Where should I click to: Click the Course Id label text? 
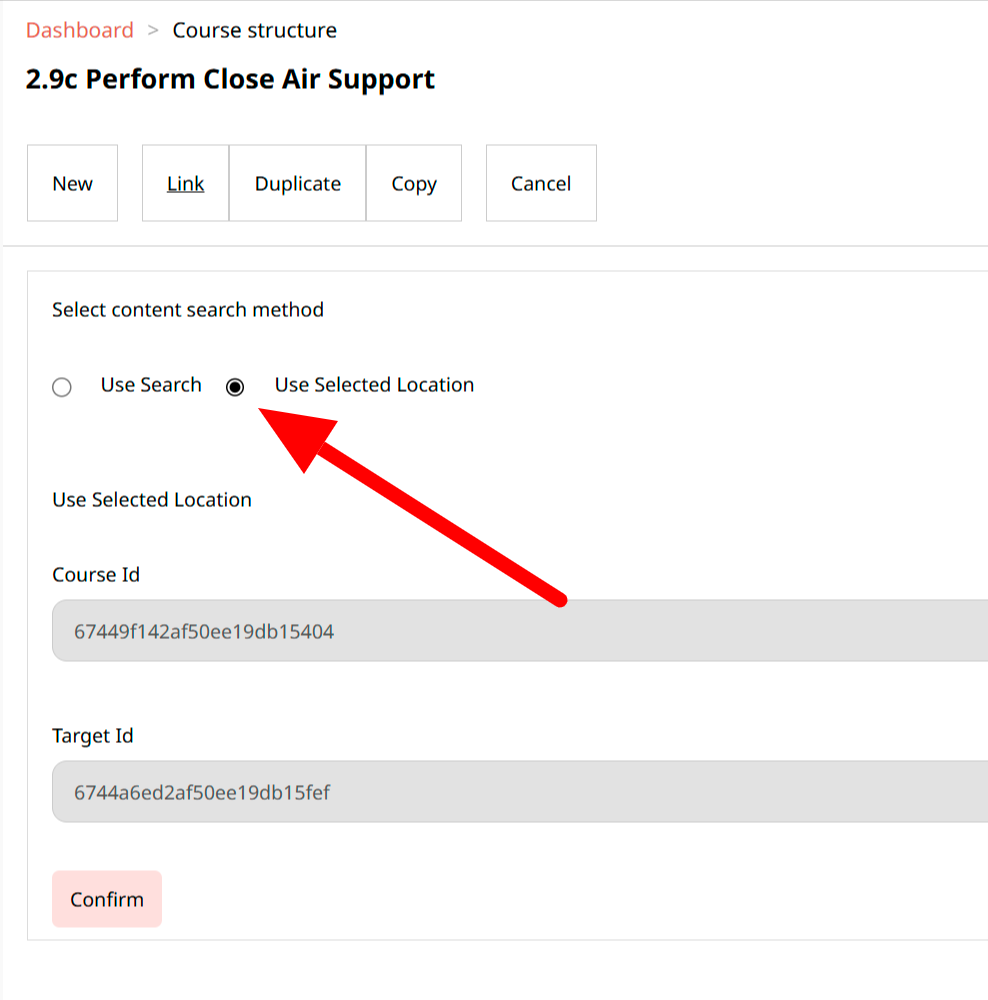click(x=96, y=574)
